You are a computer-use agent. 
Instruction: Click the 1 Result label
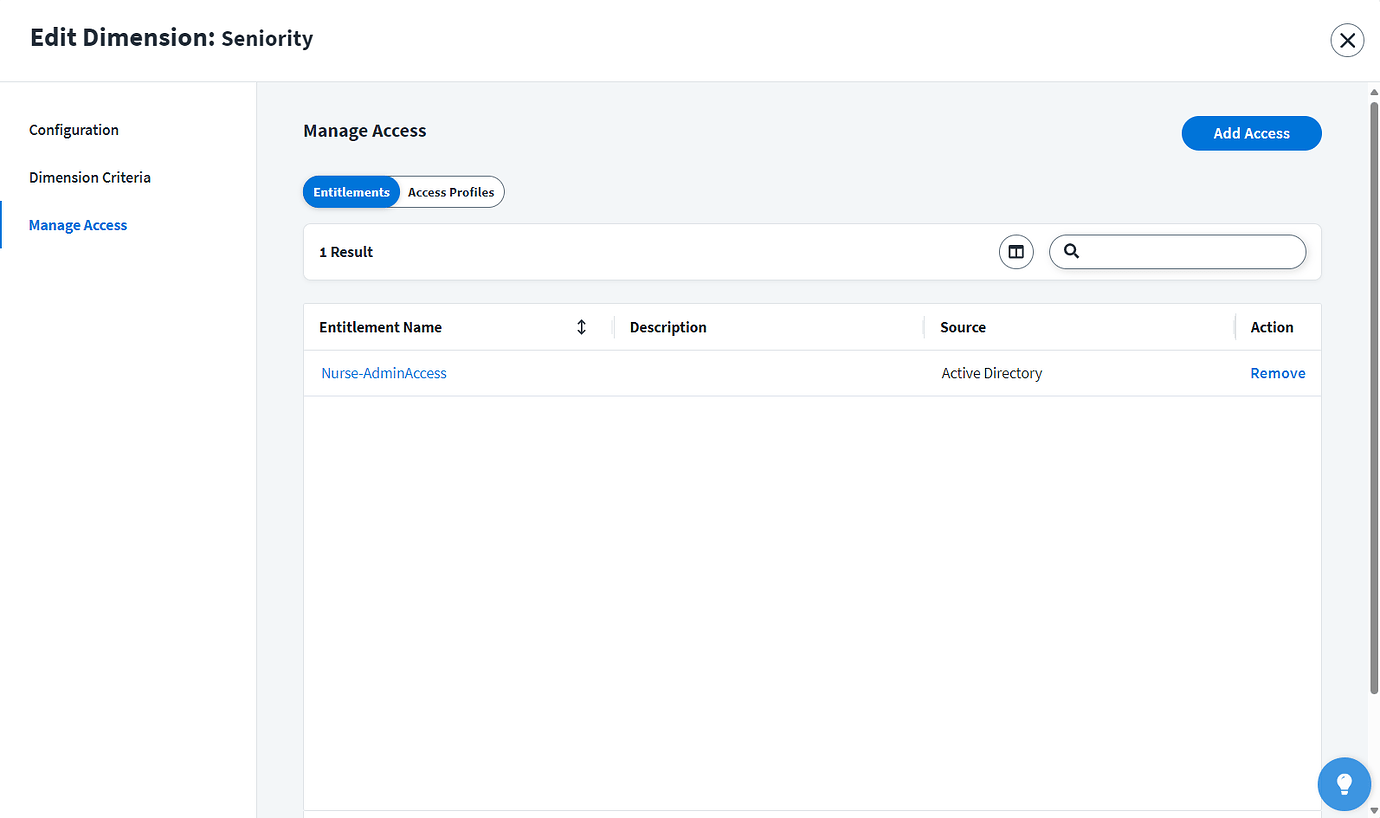point(346,251)
